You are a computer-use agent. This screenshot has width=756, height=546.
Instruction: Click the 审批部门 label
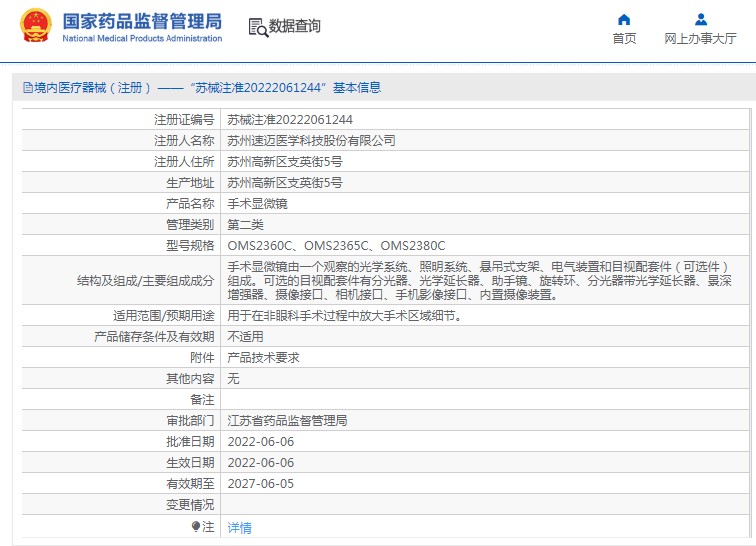pos(190,421)
